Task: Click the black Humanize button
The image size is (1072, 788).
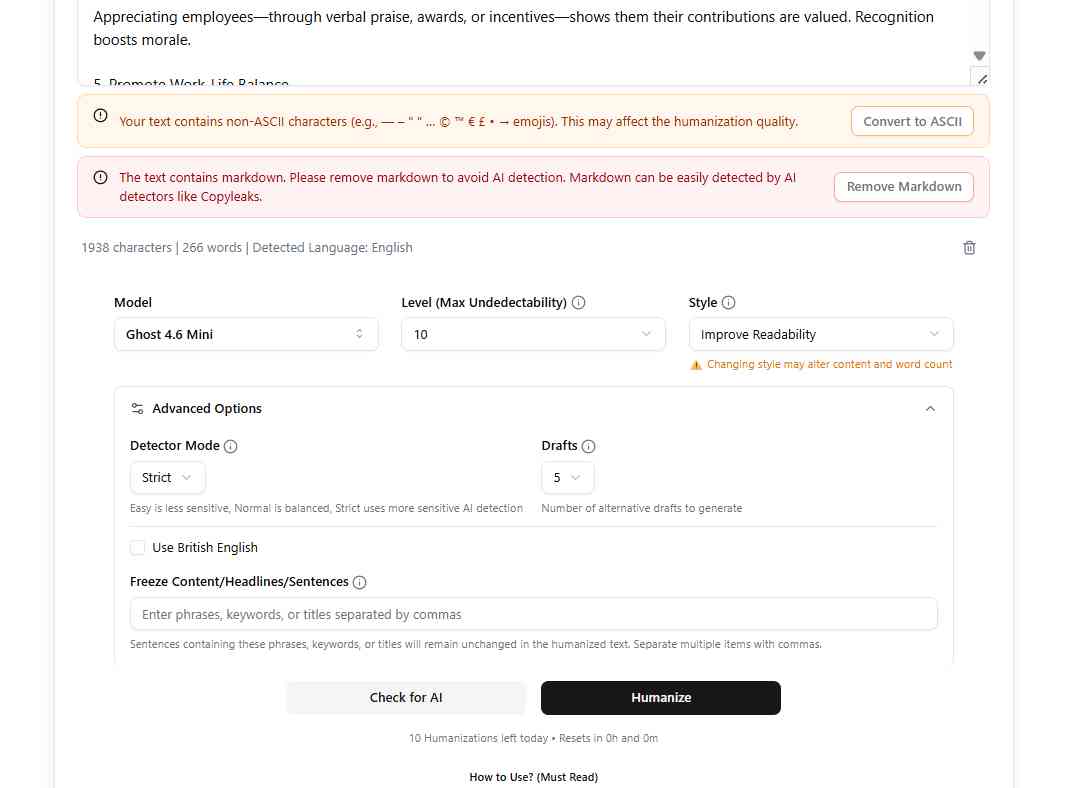Action: 660,698
